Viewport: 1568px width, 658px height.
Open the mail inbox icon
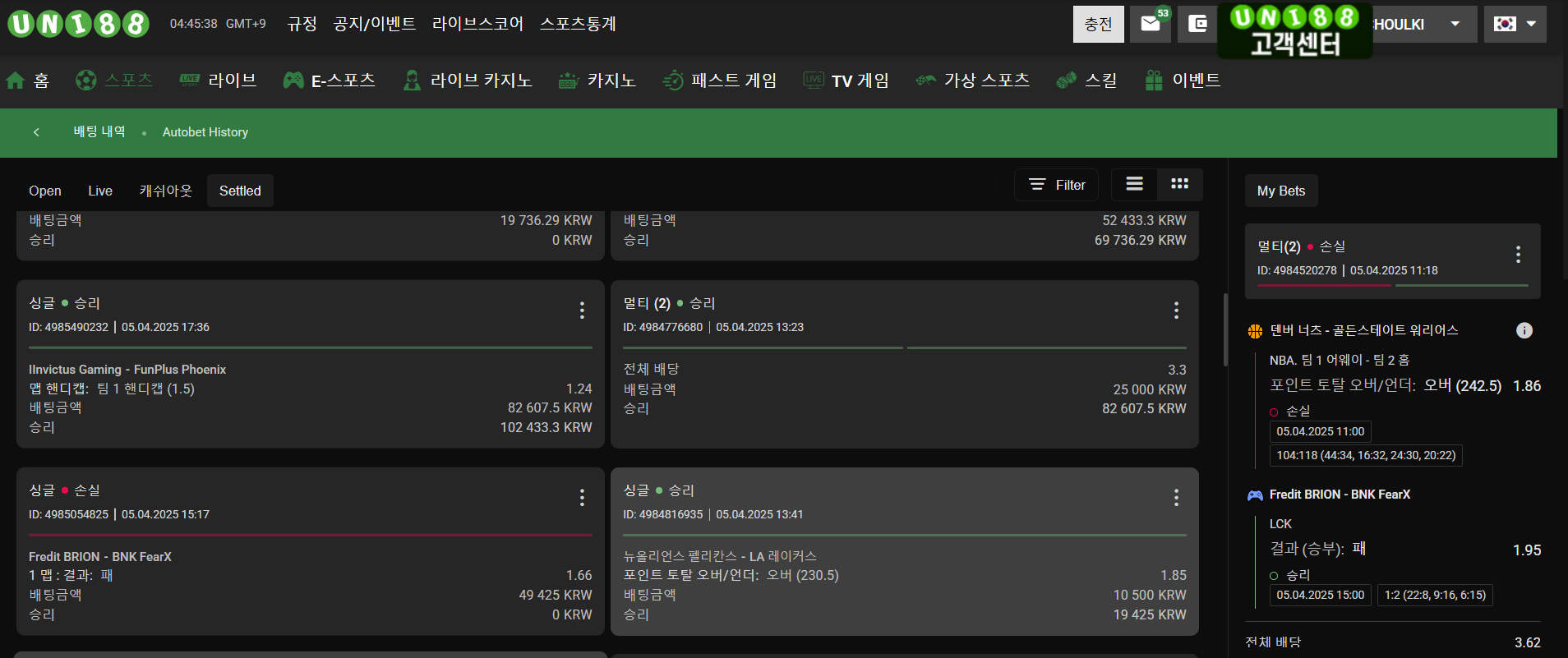(x=1151, y=24)
